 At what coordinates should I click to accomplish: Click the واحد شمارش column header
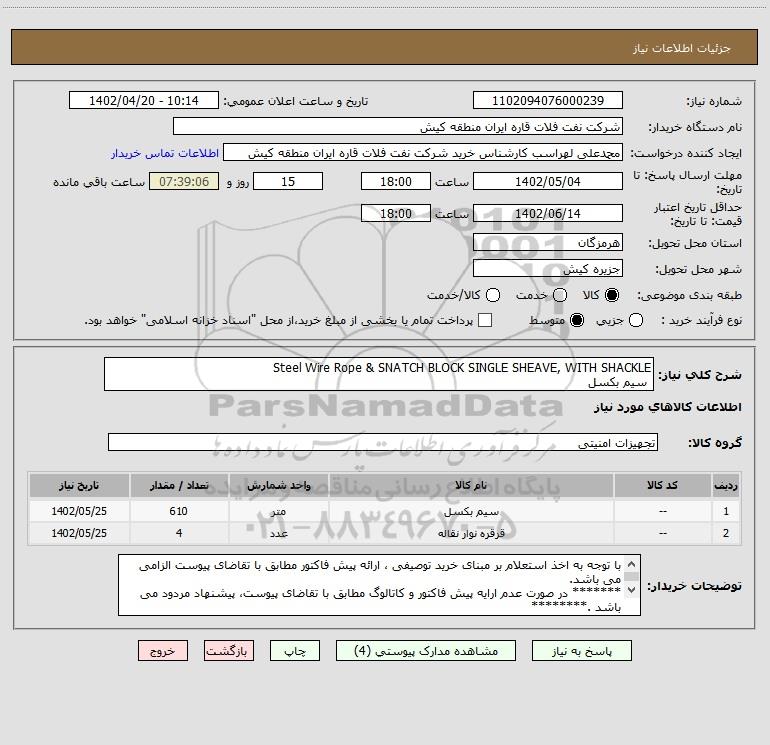(278, 485)
